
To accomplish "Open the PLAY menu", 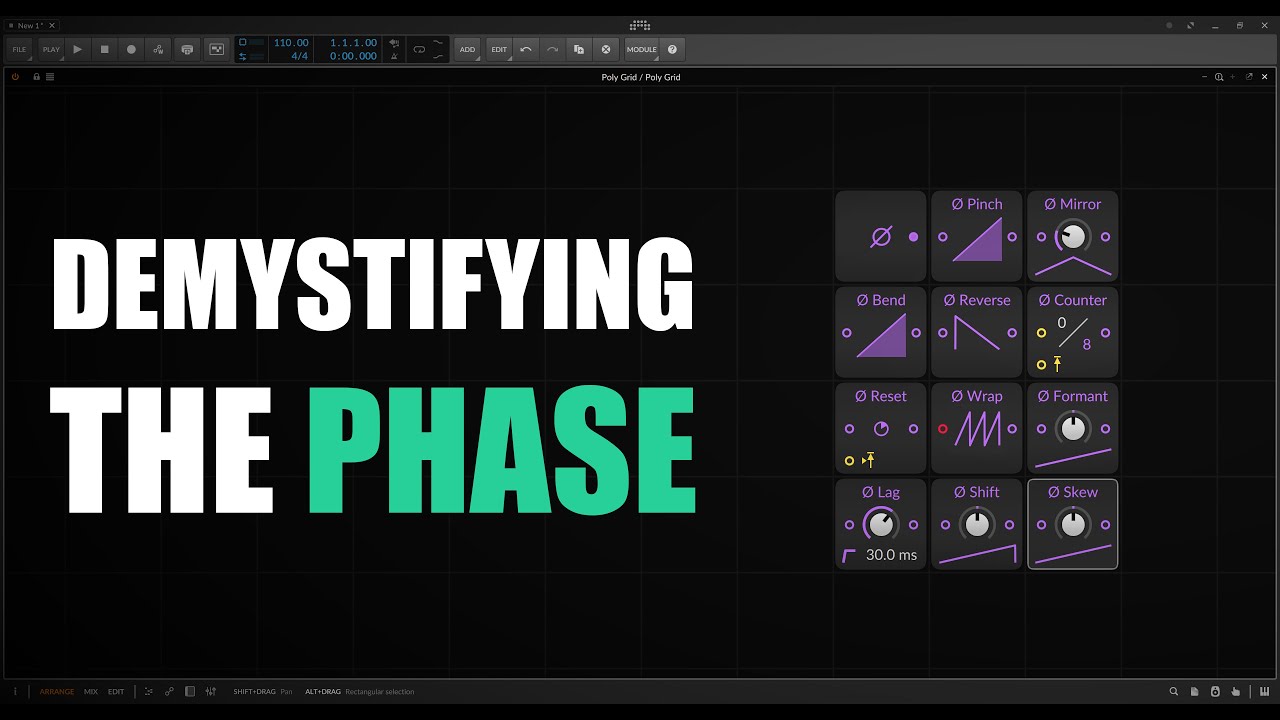I will (51, 49).
